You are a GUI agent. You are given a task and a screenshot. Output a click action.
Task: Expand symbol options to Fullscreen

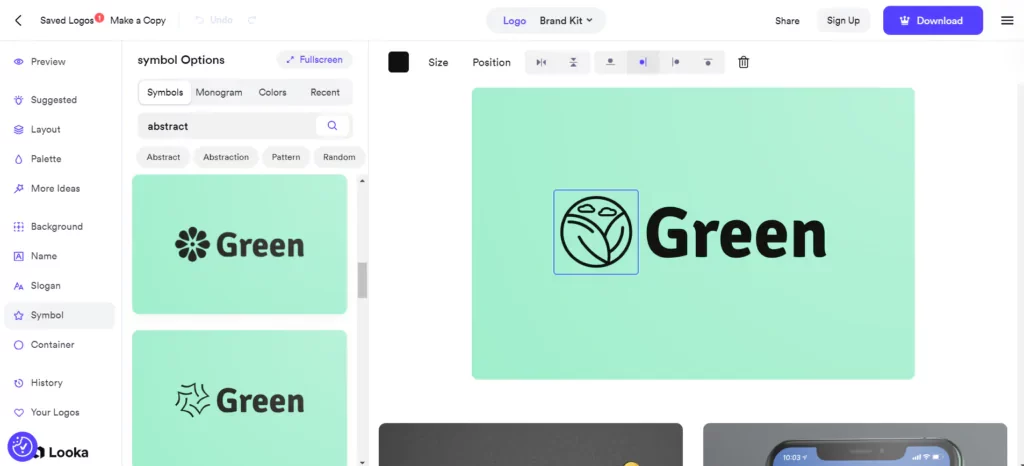pos(315,59)
